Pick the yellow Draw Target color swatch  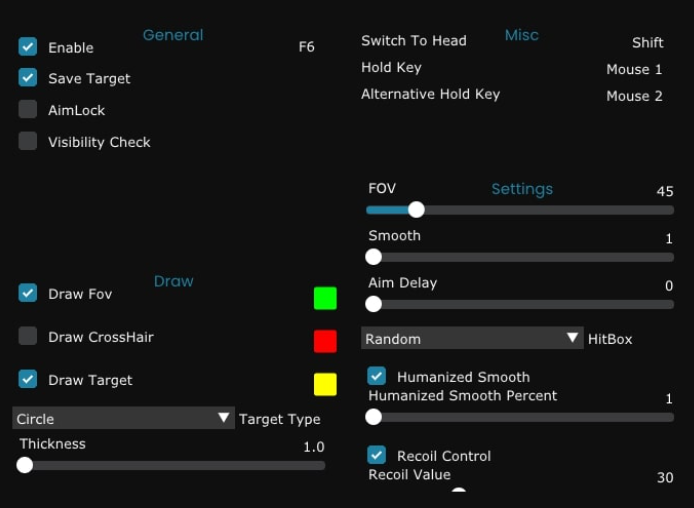click(x=325, y=384)
